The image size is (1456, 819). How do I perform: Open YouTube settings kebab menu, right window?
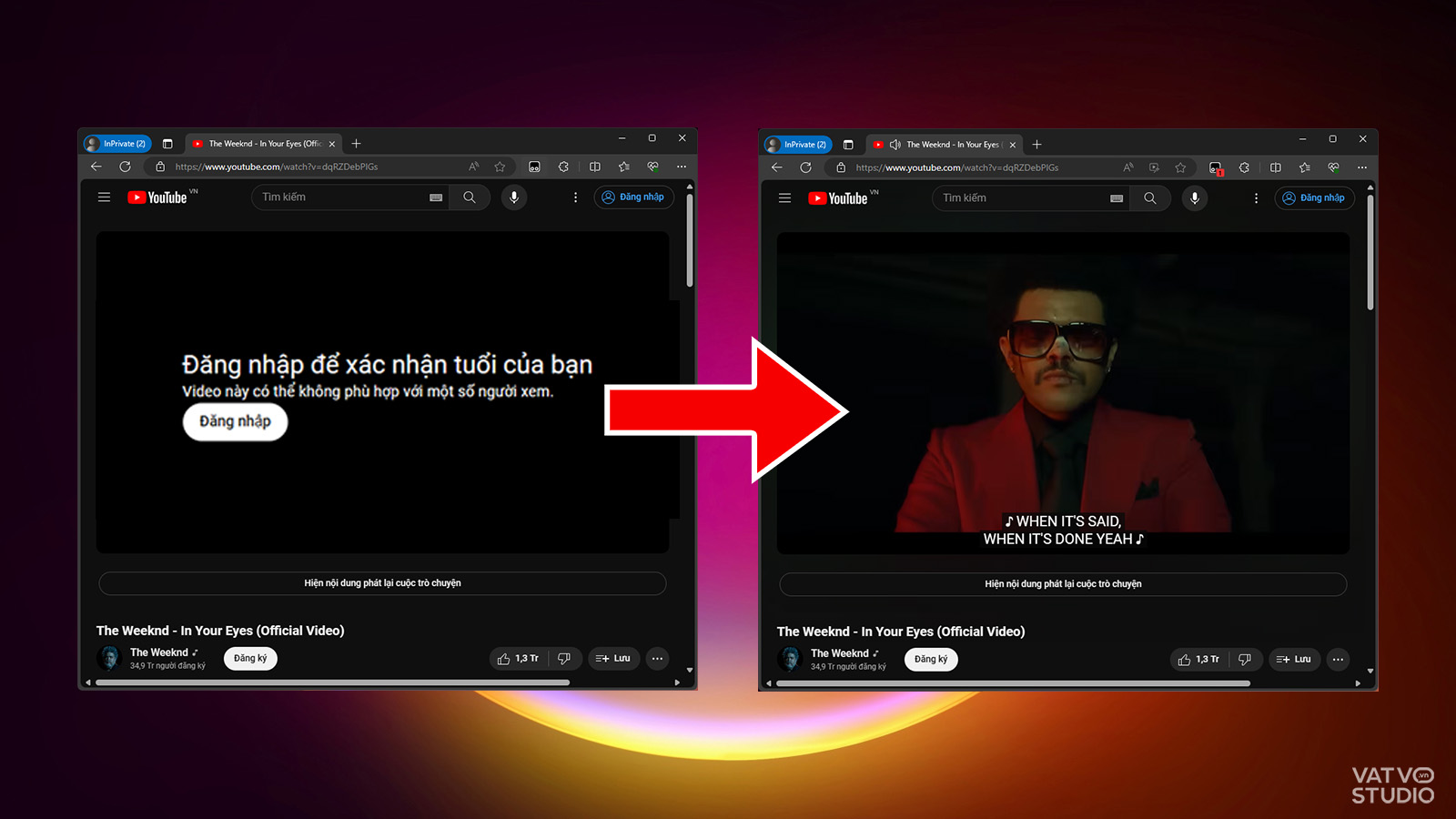(1256, 197)
